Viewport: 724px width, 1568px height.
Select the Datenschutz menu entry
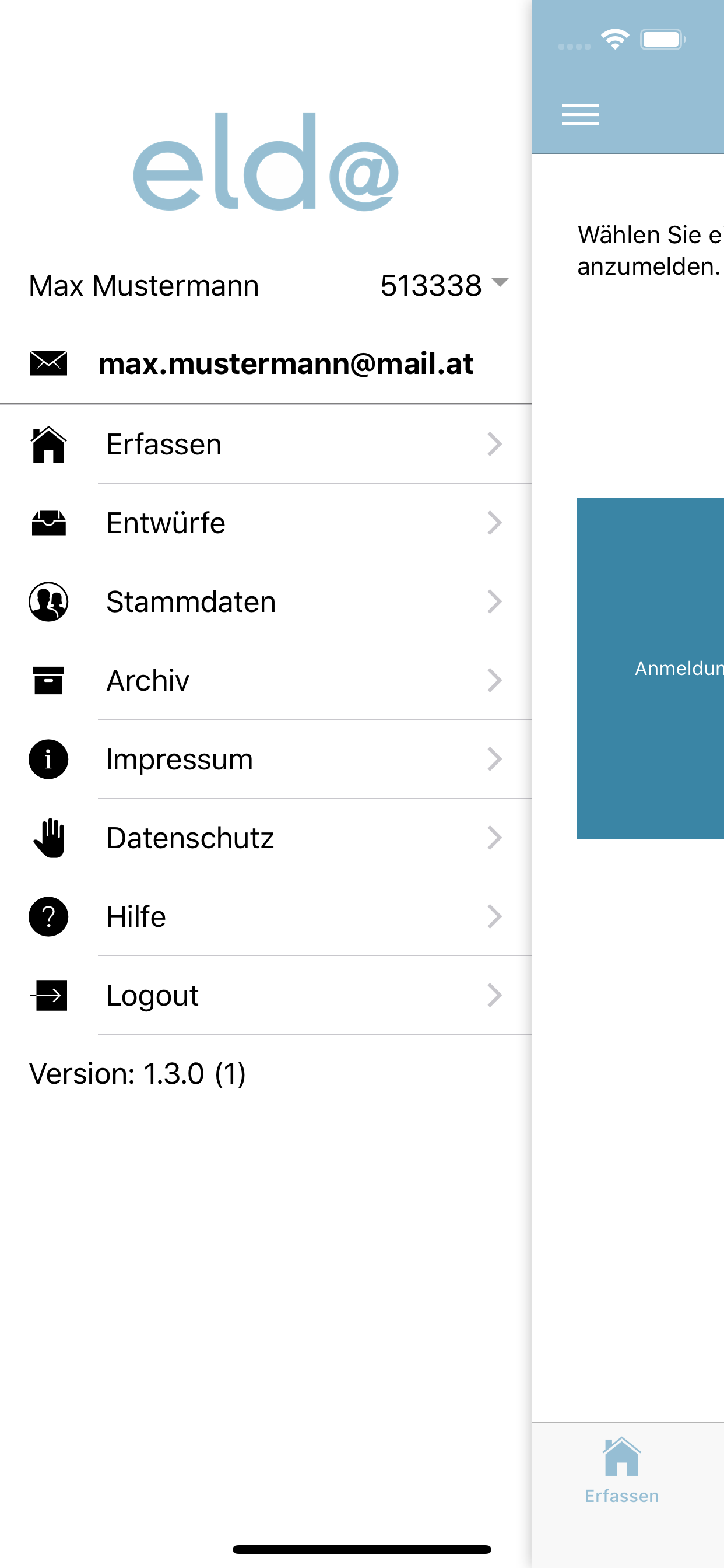pyautogui.click(x=190, y=838)
